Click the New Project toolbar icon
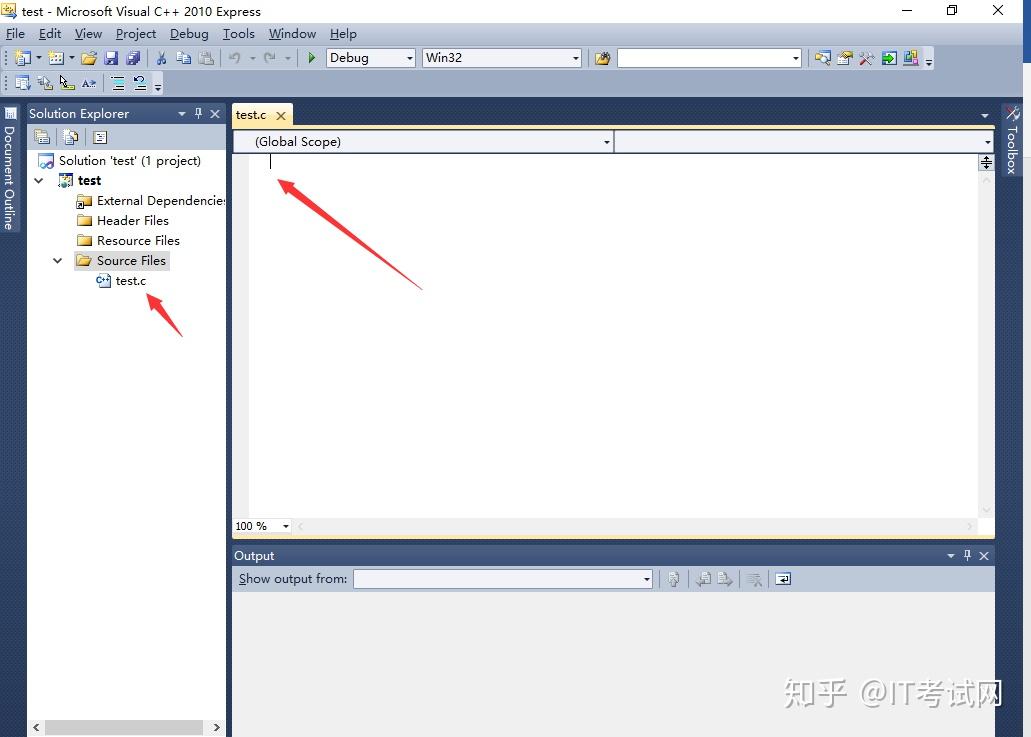The height and width of the screenshot is (737, 1031). pos(25,57)
